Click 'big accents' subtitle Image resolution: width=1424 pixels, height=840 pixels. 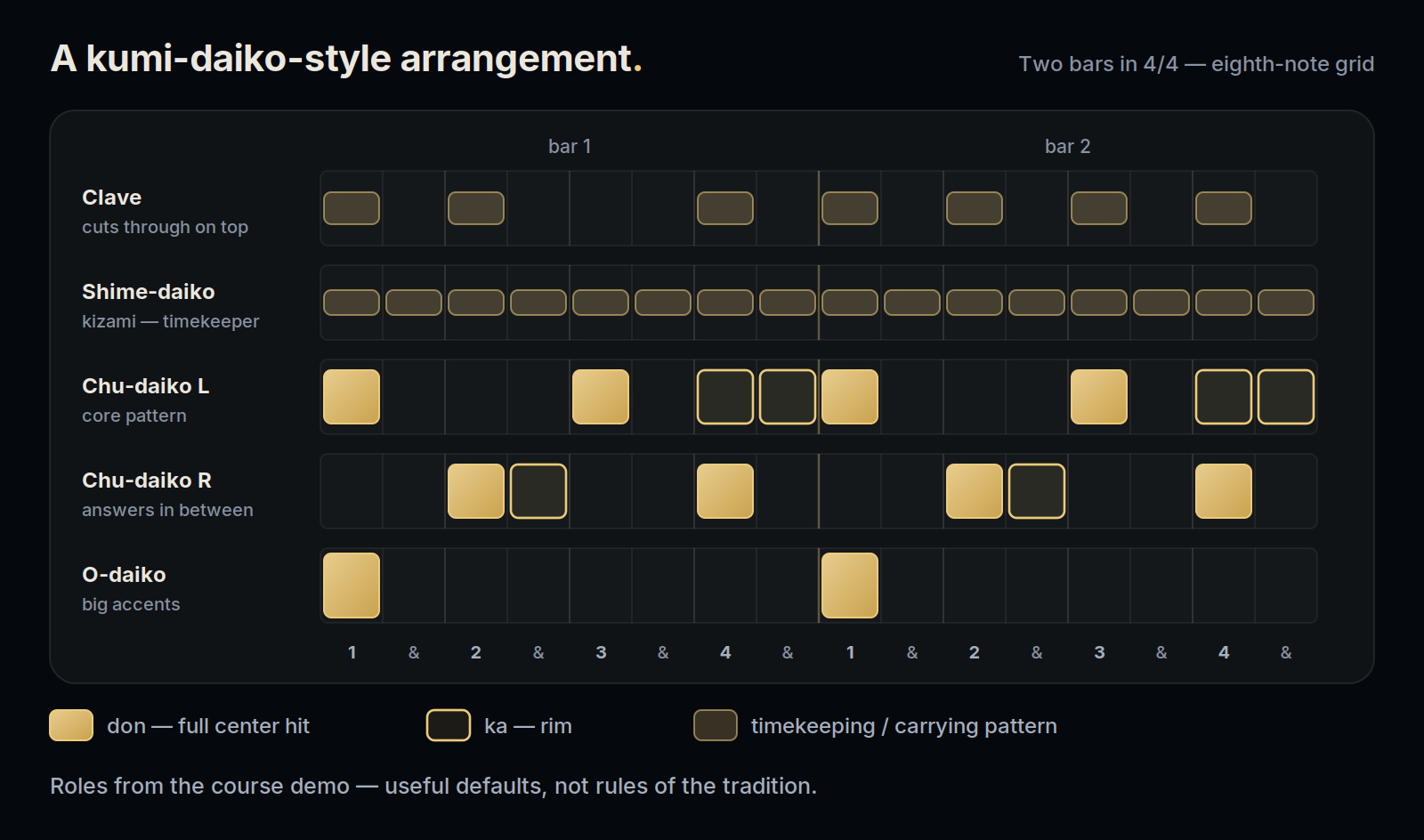(x=131, y=604)
